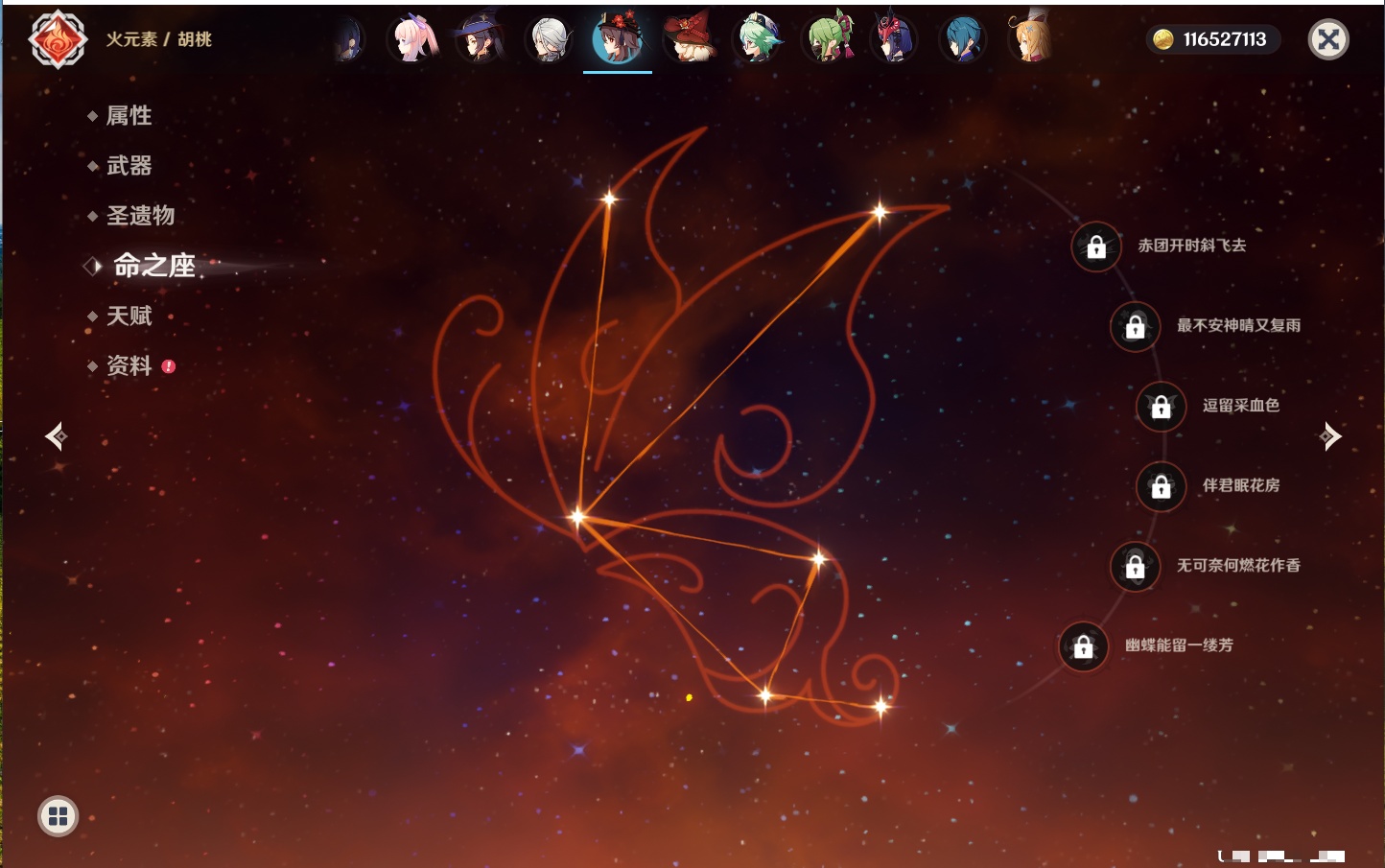Open the 天赋 talents tab
Screen dimensions: 1385x868
pos(129,316)
